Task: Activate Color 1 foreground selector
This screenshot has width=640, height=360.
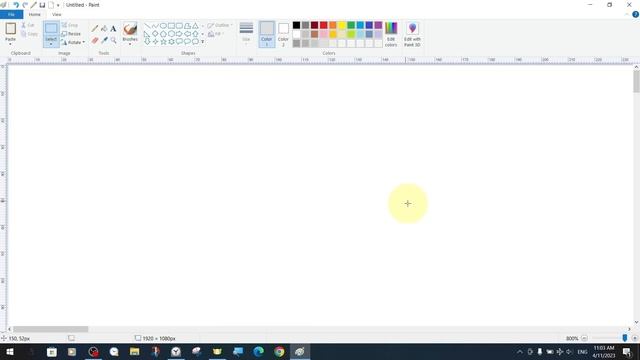Action: pyautogui.click(x=267, y=34)
